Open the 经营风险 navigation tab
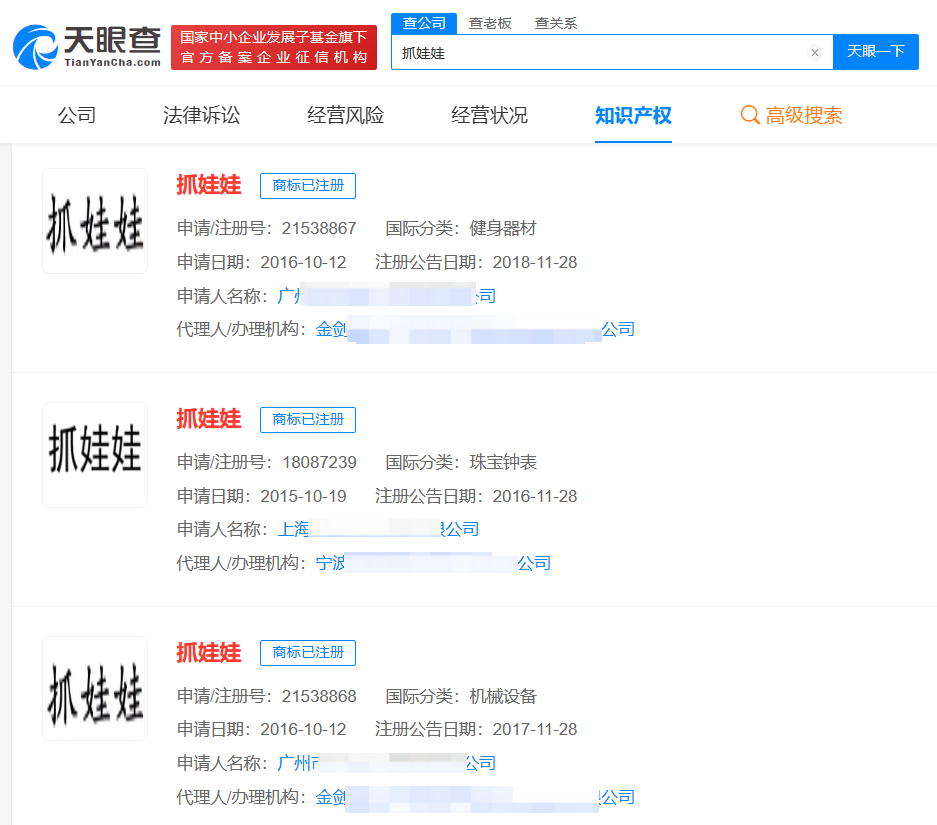The height and width of the screenshot is (825, 937). point(344,115)
